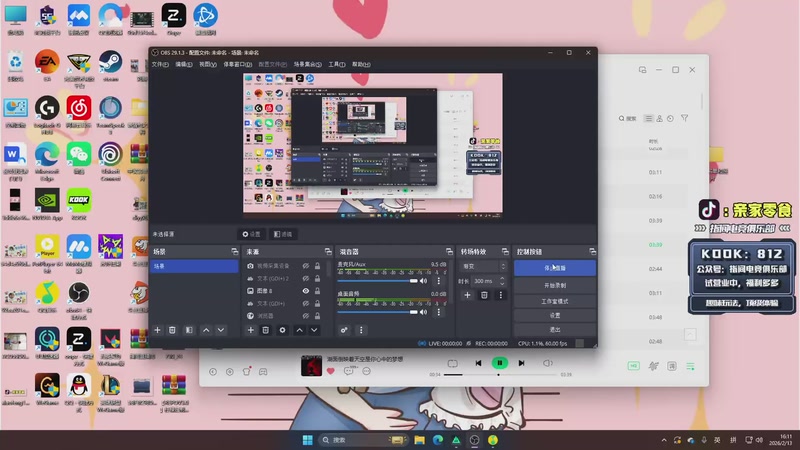Open 麦克风/Aux three-dot options menu
Viewport: 800px width, 450px height.
click(438, 281)
